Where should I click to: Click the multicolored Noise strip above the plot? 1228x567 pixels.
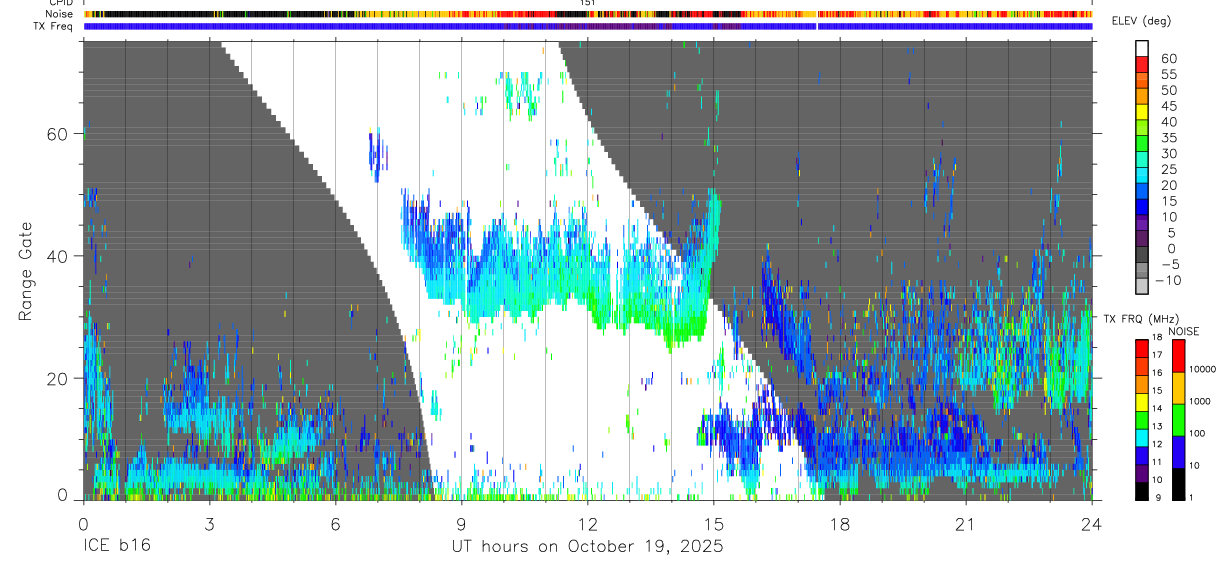click(x=588, y=14)
